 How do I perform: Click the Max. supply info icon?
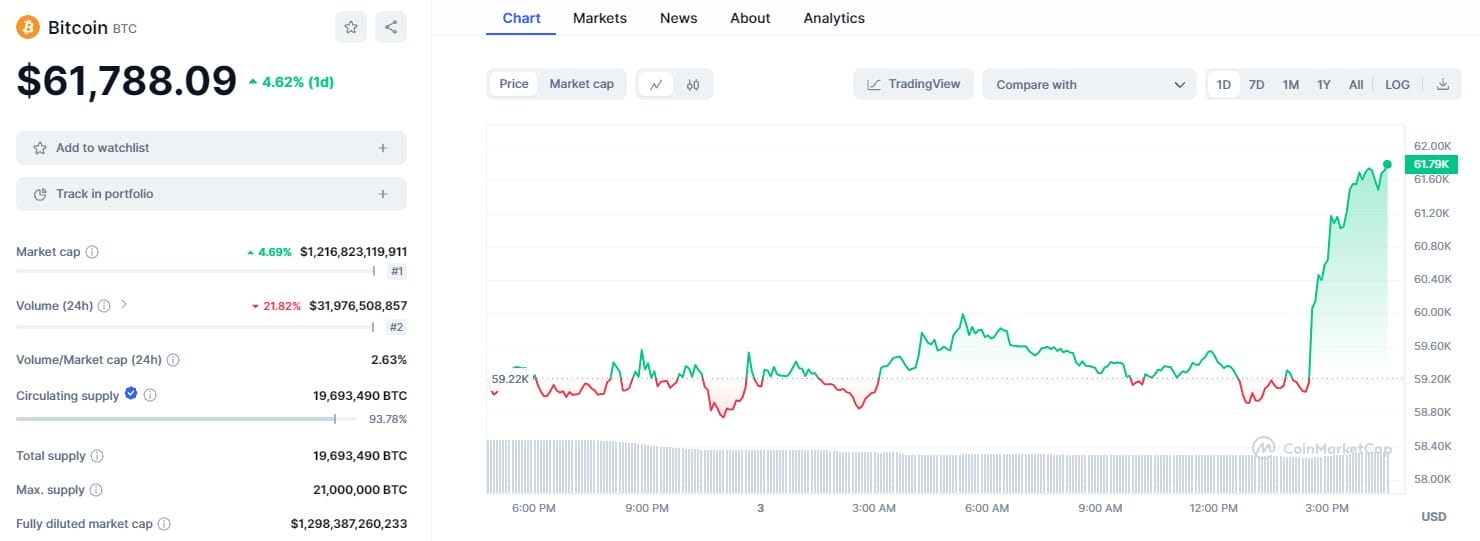tap(96, 490)
